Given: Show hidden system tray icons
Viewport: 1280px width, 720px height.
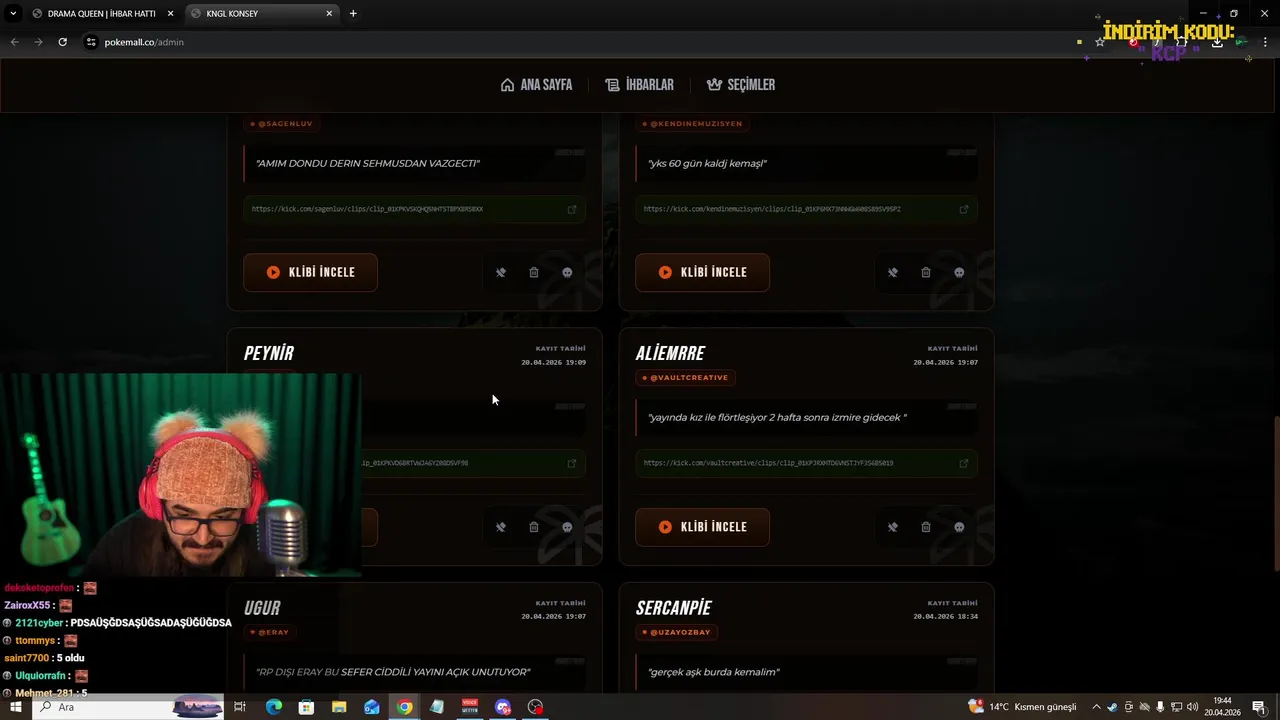Looking at the screenshot, I should coord(1096,707).
